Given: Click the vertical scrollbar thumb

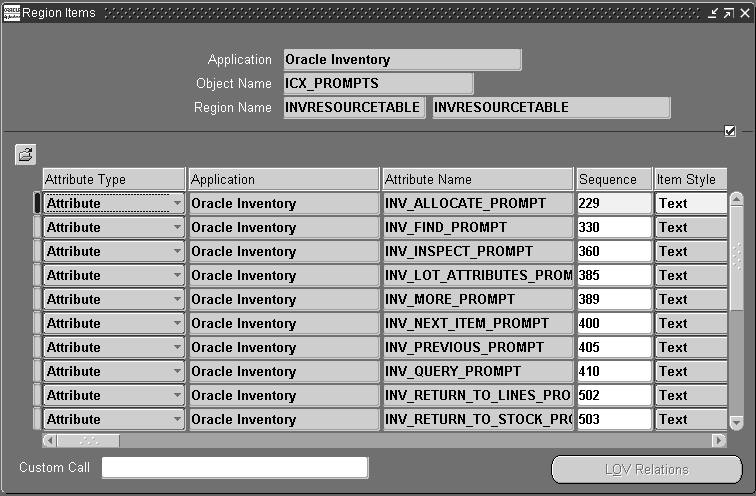Looking at the screenshot, I should 736,258.
